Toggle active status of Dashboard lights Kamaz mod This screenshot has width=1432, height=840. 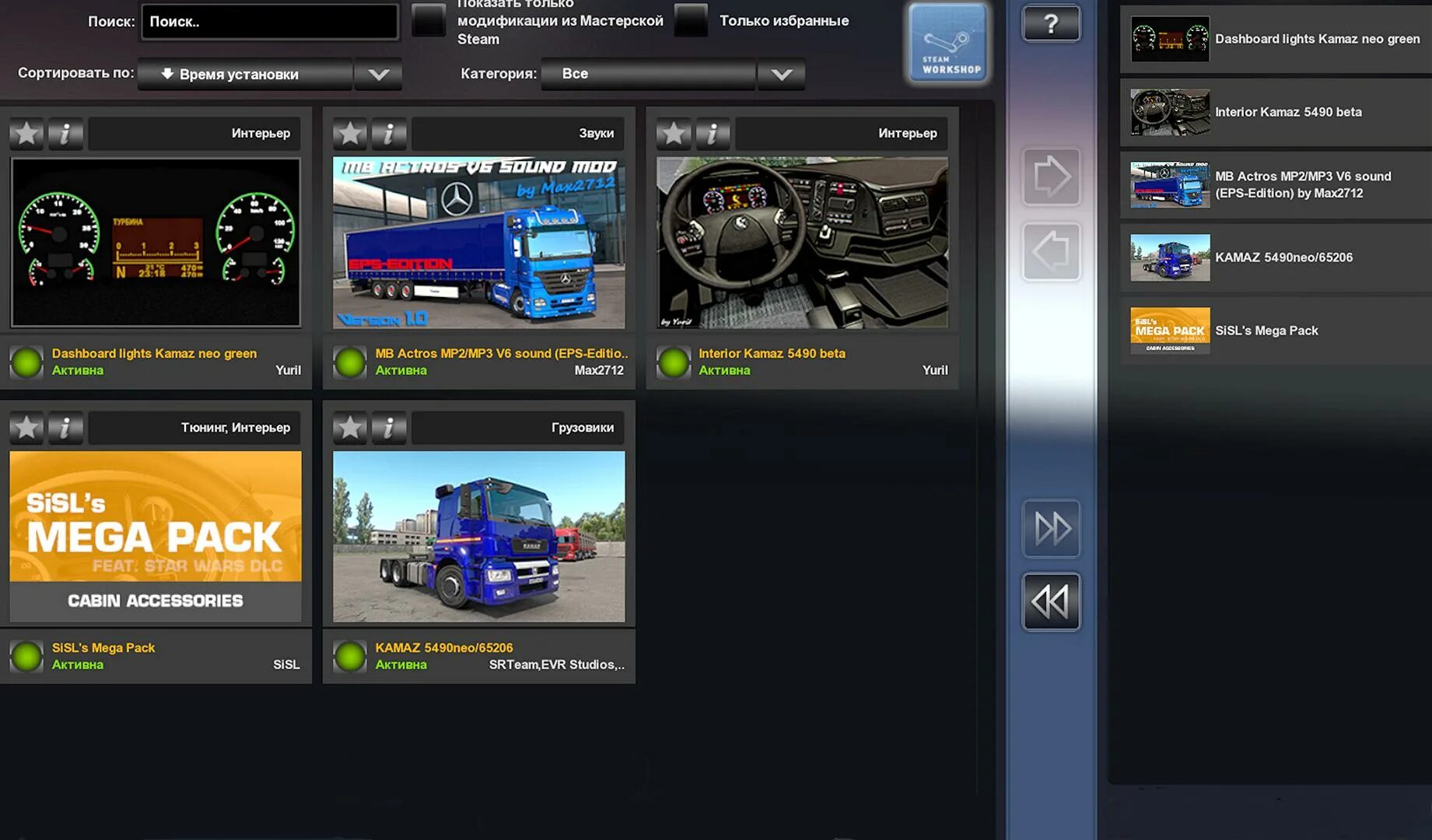(x=26, y=362)
